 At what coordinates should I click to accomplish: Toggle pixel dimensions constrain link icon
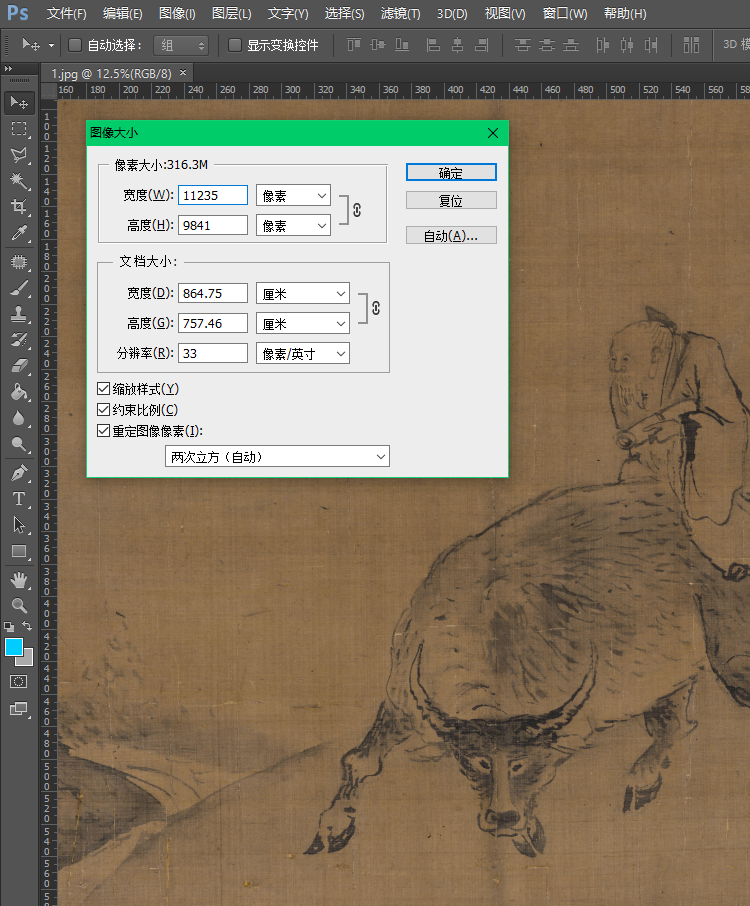[357, 210]
